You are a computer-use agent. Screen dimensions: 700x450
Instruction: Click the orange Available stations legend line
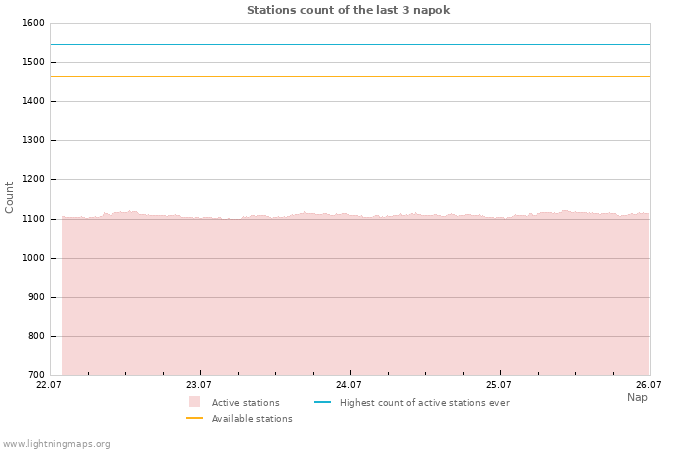tap(194, 418)
